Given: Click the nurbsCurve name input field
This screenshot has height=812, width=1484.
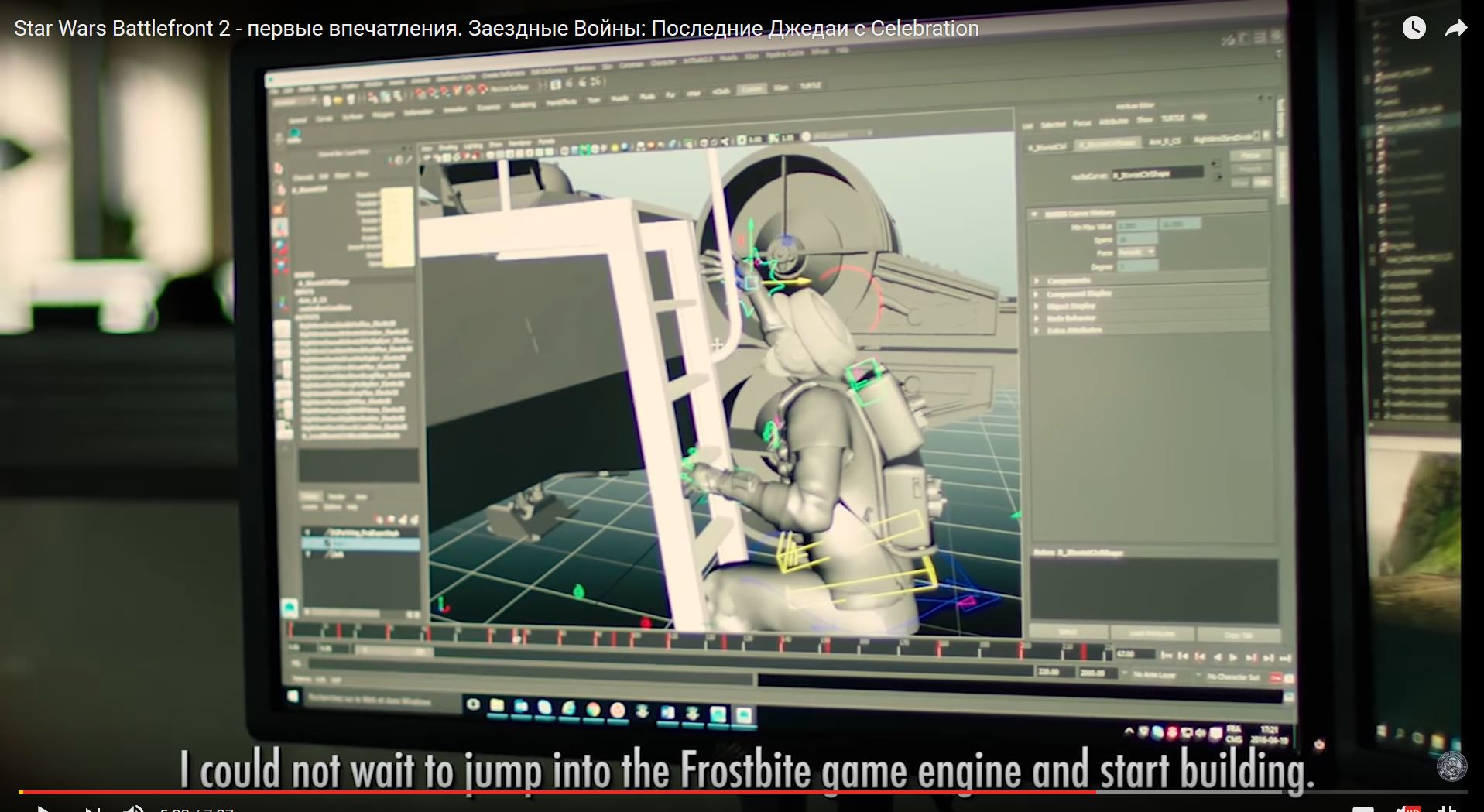Looking at the screenshot, I should tap(1157, 173).
